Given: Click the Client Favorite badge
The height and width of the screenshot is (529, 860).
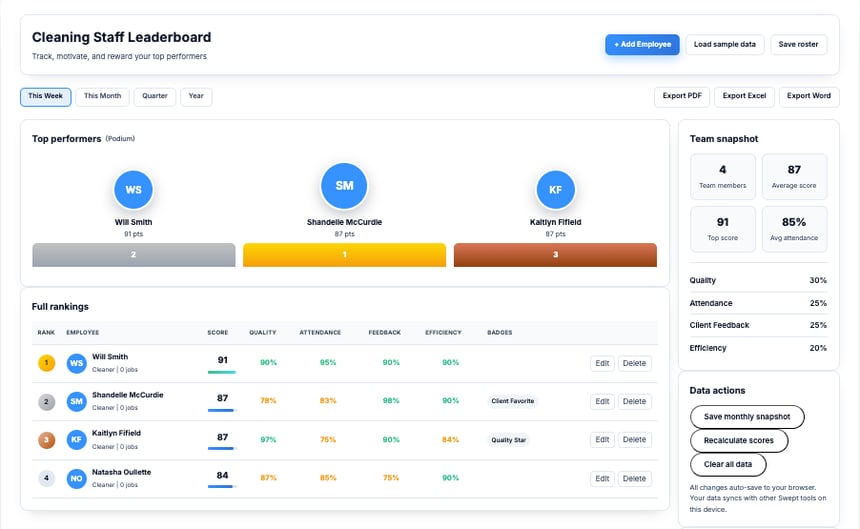Looking at the screenshot, I should tap(512, 401).
